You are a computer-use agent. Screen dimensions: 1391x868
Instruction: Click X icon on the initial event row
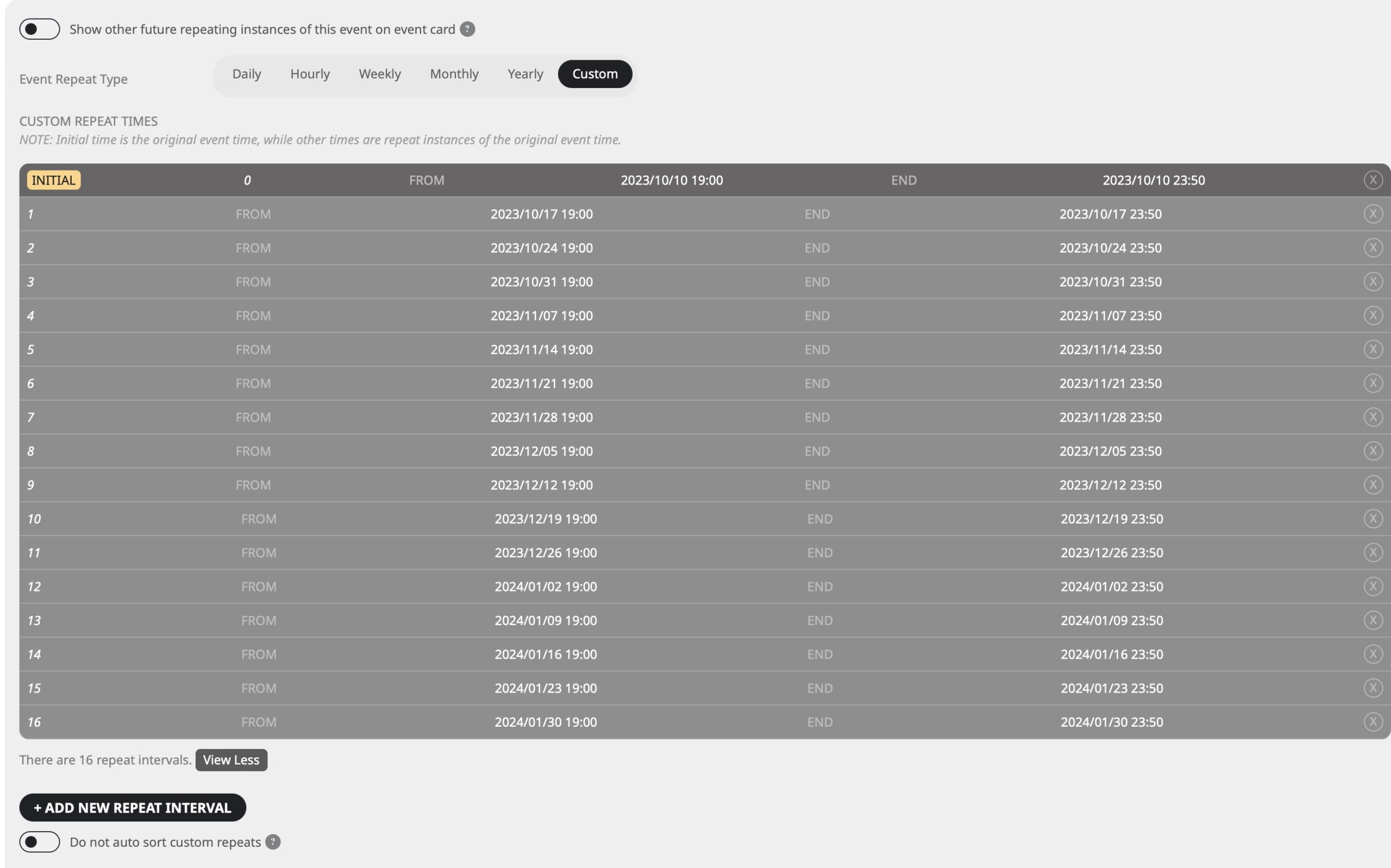[x=1373, y=180]
